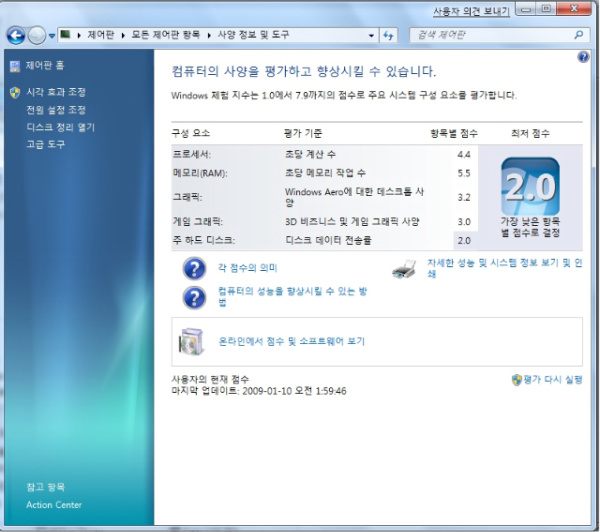Open 온라인에서 점수 및 소프트웨어 보기 link
600x532 pixels.
pos(292,341)
